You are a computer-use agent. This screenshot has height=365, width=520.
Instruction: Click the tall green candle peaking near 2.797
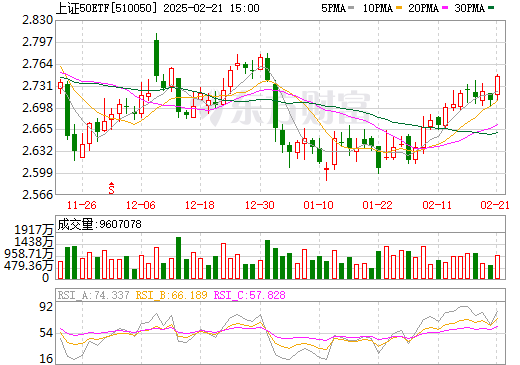coord(156,57)
